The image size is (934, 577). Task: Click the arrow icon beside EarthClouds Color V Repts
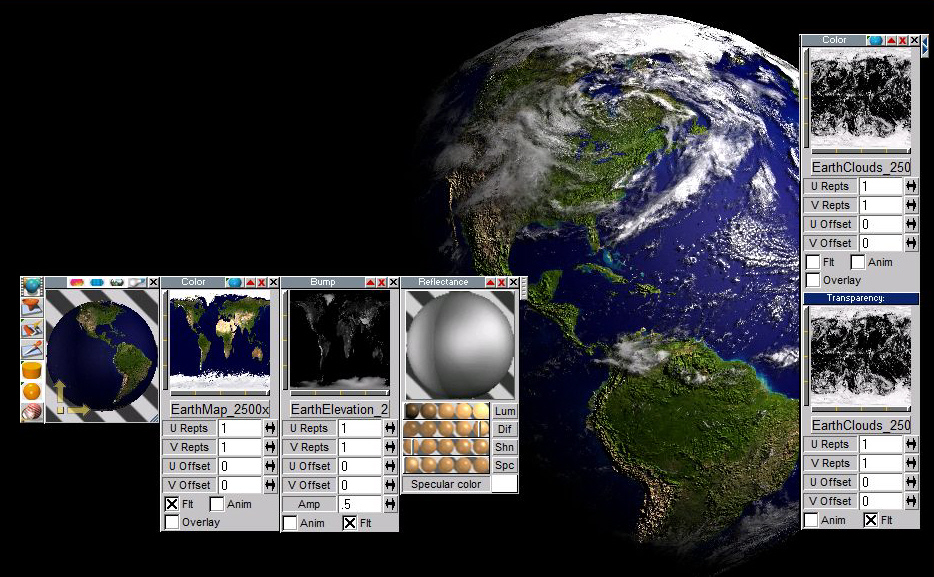click(x=911, y=205)
